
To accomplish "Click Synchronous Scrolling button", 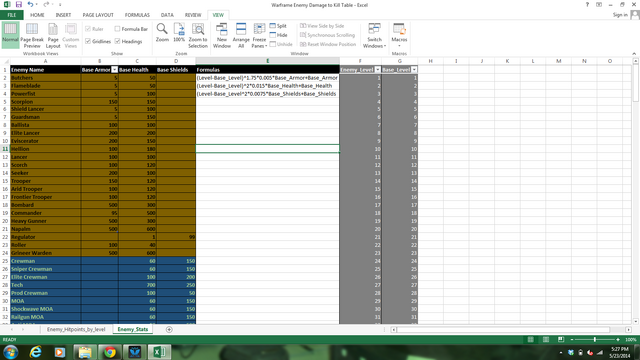I will 327,35.
